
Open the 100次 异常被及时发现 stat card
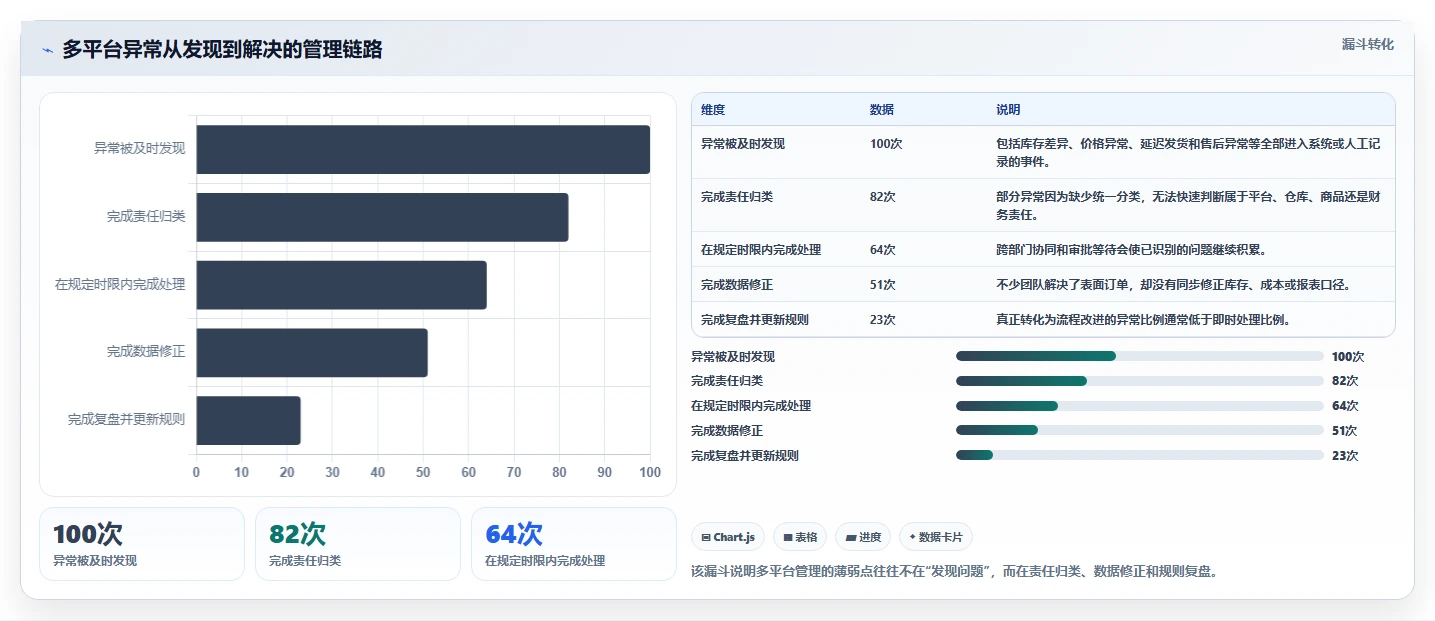(x=142, y=544)
